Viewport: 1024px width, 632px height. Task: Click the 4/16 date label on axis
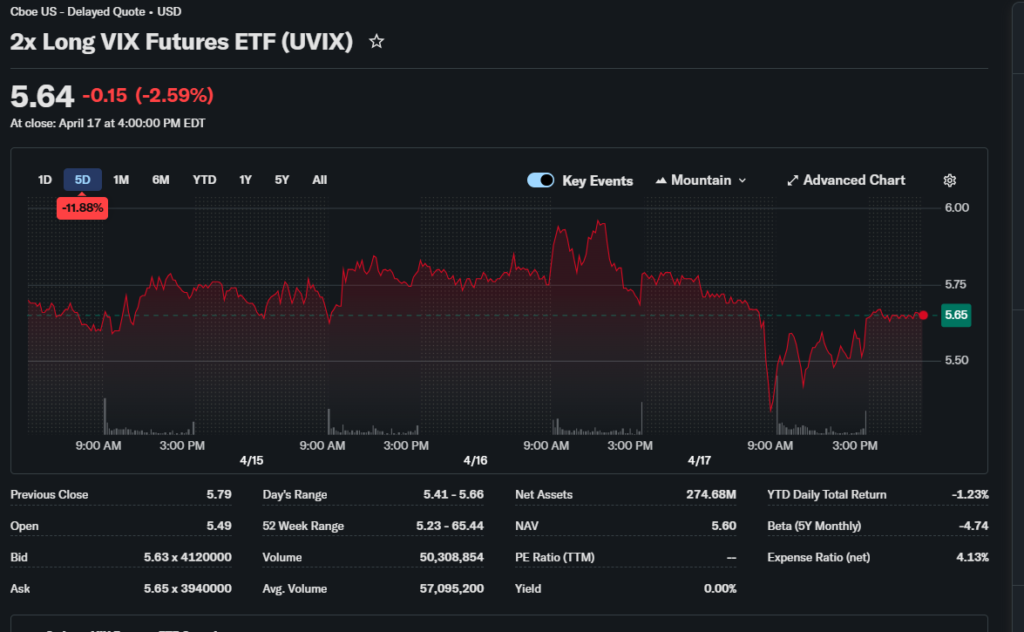point(475,461)
